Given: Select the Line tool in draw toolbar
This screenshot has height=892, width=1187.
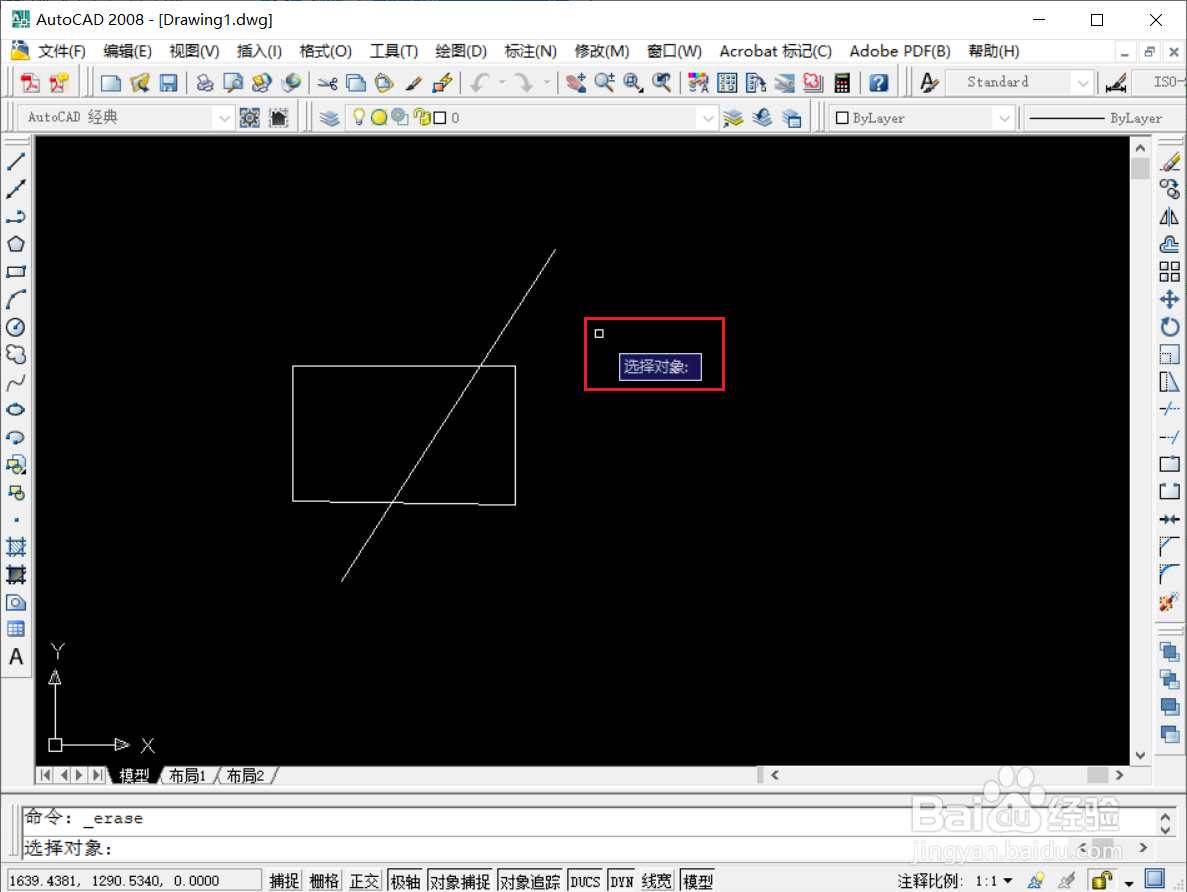Looking at the screenshot, I should coord(16,161).
